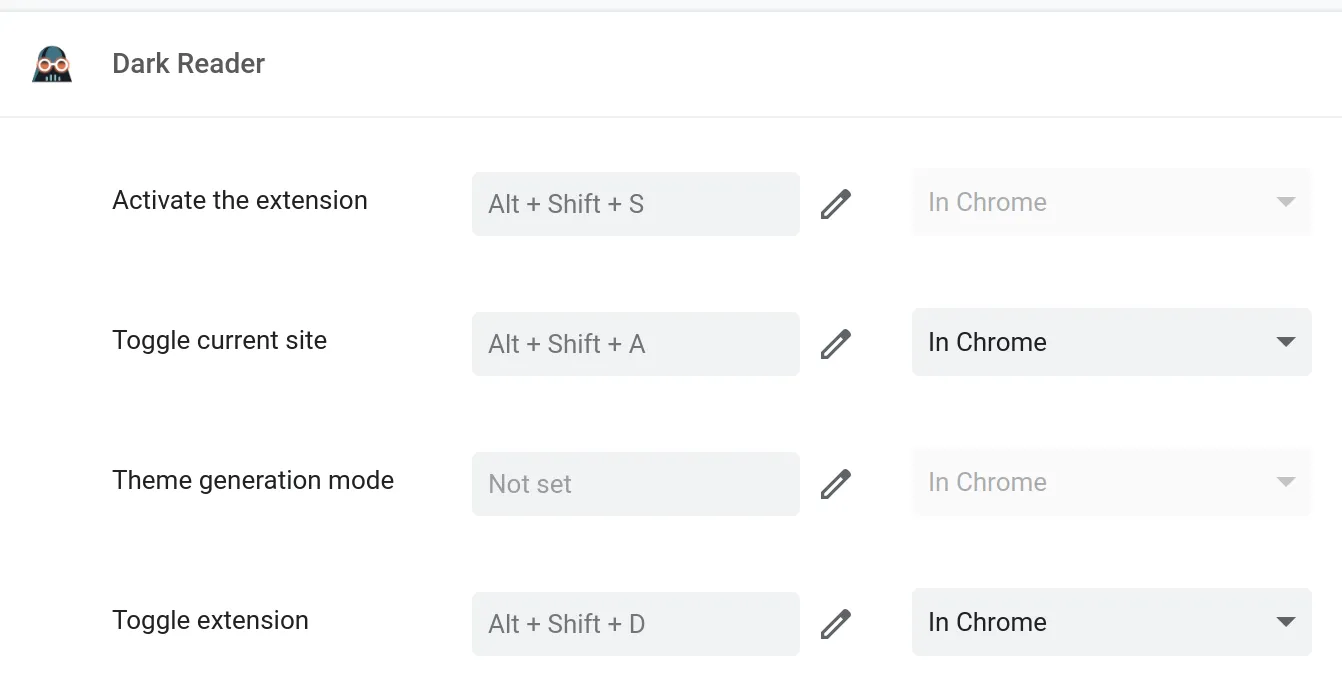Click the 'Theme generation mode' label

(x=253, y=480)
